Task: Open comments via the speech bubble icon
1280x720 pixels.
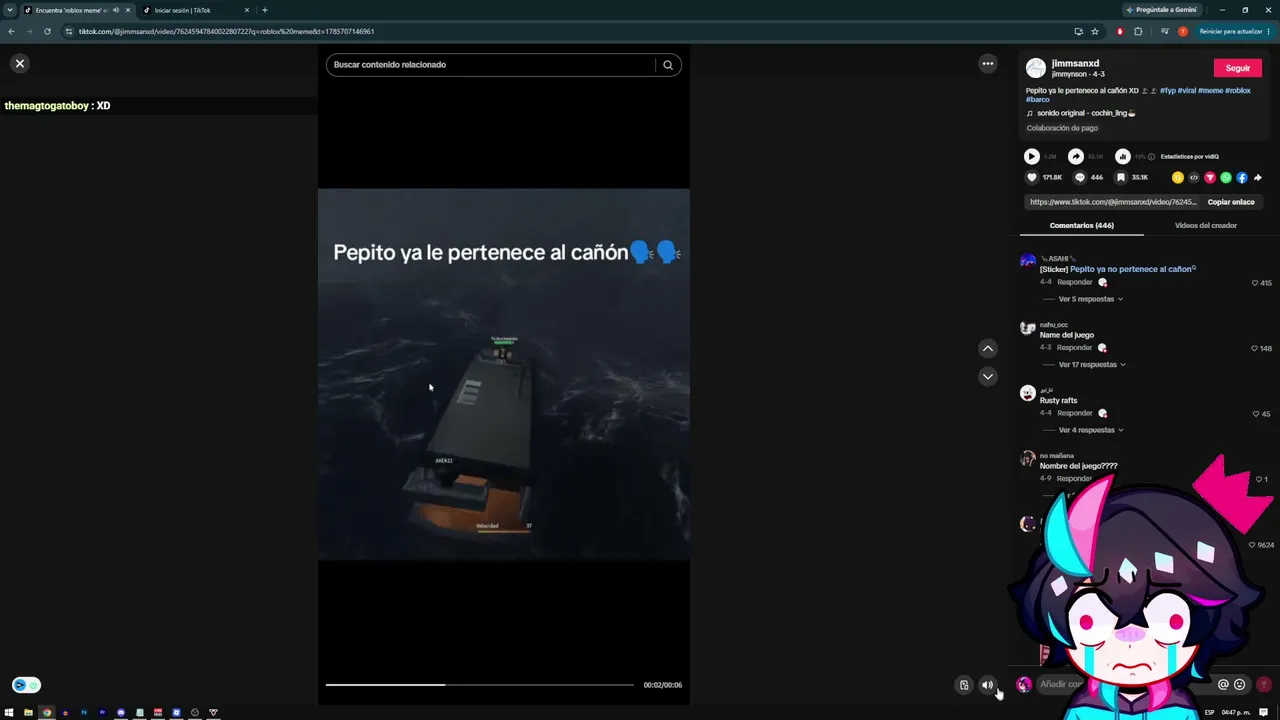Action: (x=1080, y=178)
